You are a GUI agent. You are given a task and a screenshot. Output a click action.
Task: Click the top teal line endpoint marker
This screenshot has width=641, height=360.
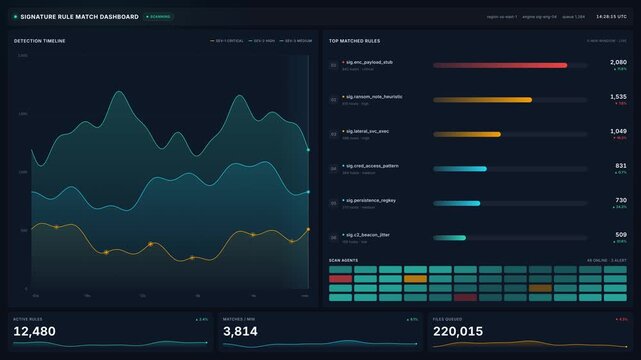click(x=308, y=150)
